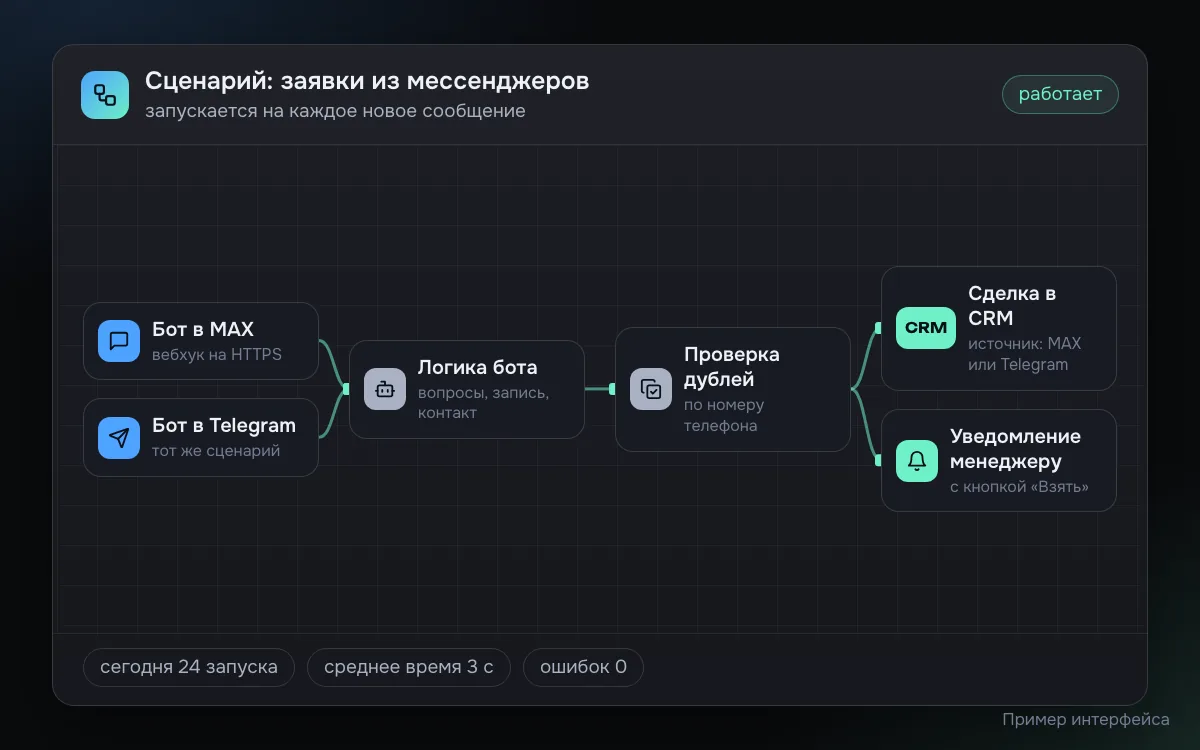Click the robot icon in Логика бота
1200x750 pixels.
click(385, 389)
